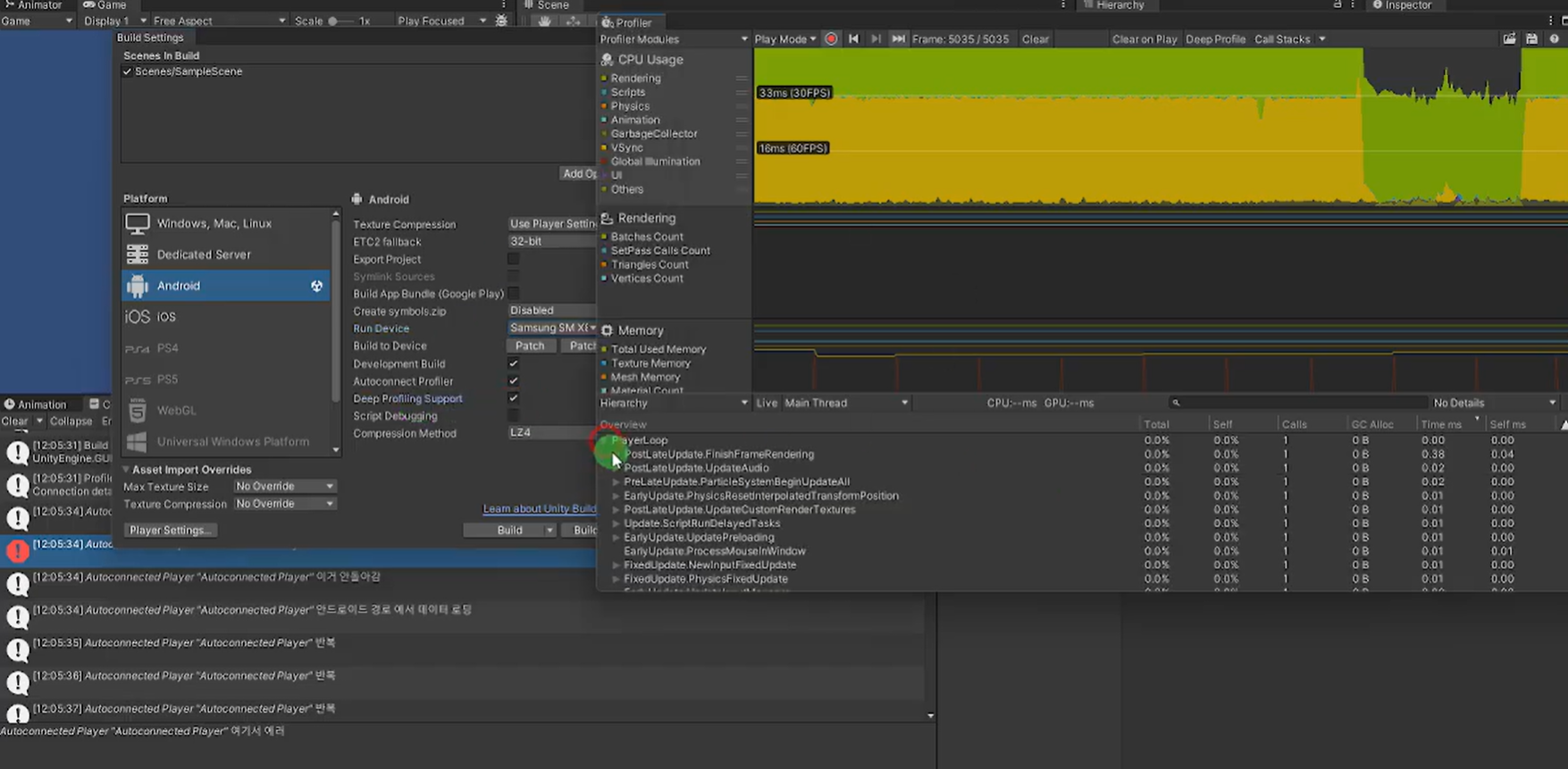The height and width of the screenshot is (769, 1568).
Task: Expand PreLateUpdate.ParticleSystemBeginUpdateAll row
Action: click(616, 482)
